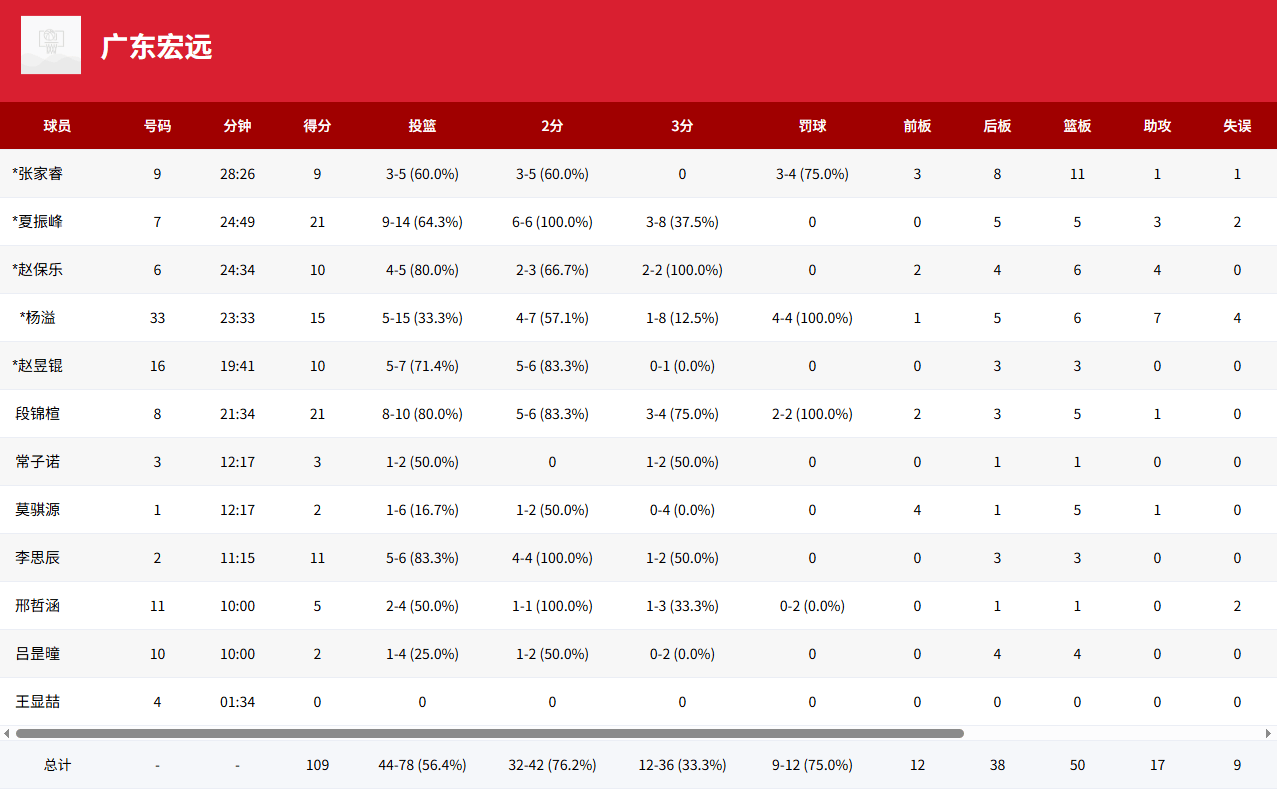Select the 球员 column header
This screenshot has width=1277, height=789.
coord(57,126)
